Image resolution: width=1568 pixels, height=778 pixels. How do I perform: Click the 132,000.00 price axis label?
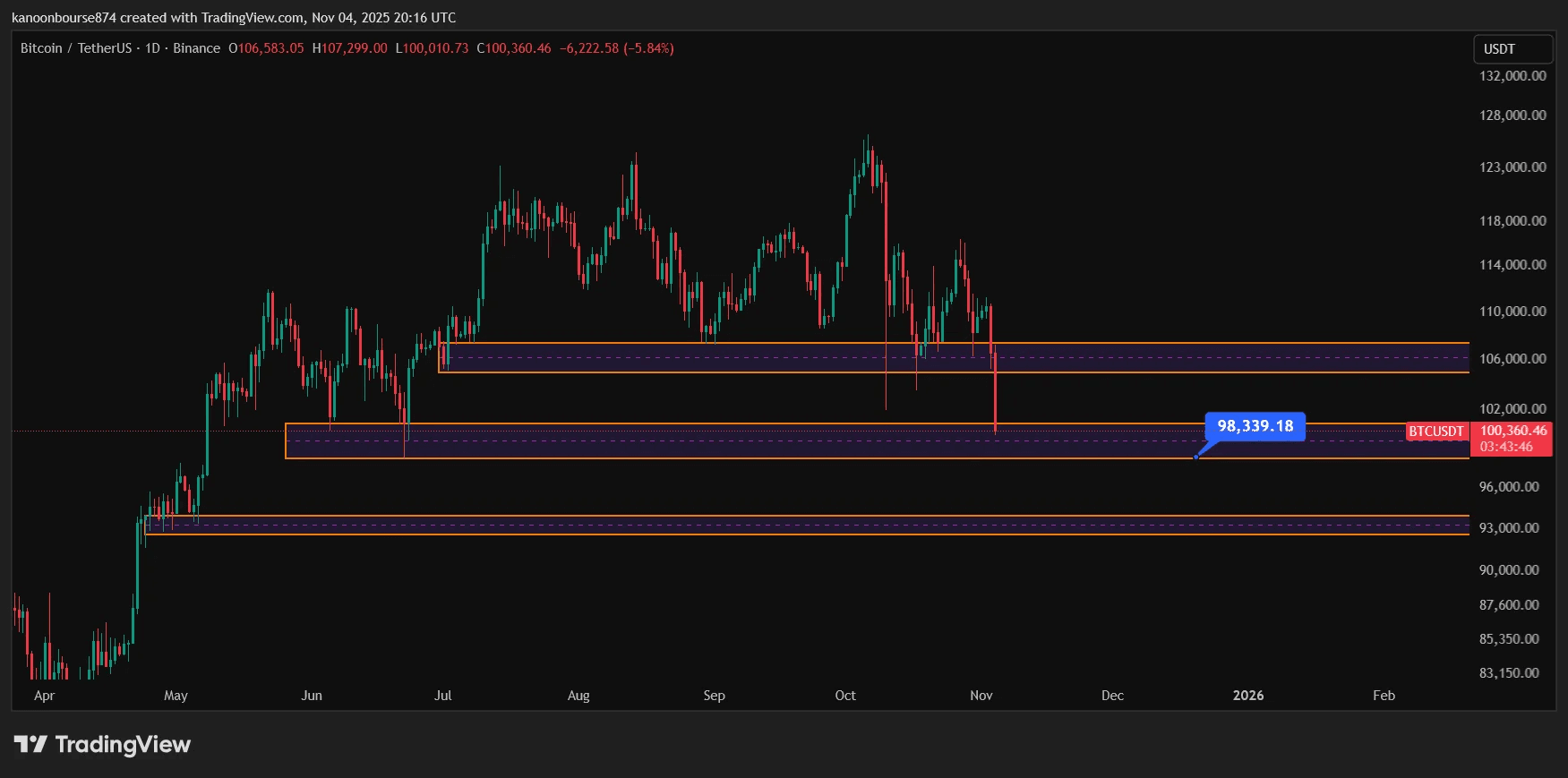pyautogui.click(x=1512, y=76)
